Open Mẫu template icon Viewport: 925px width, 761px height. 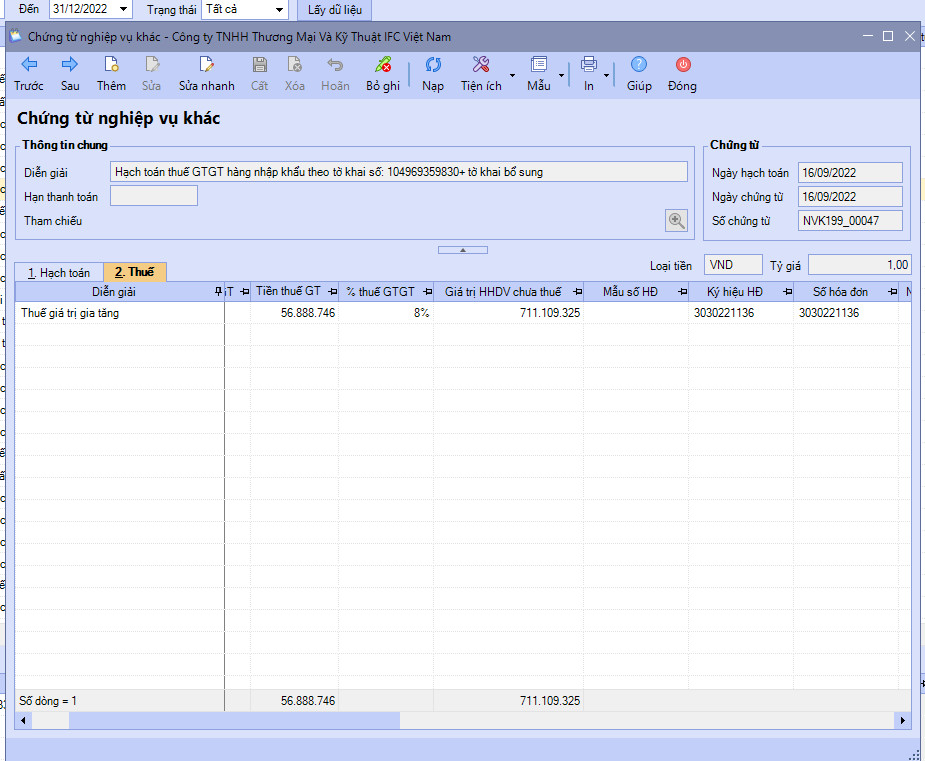(x=539, y=64)
